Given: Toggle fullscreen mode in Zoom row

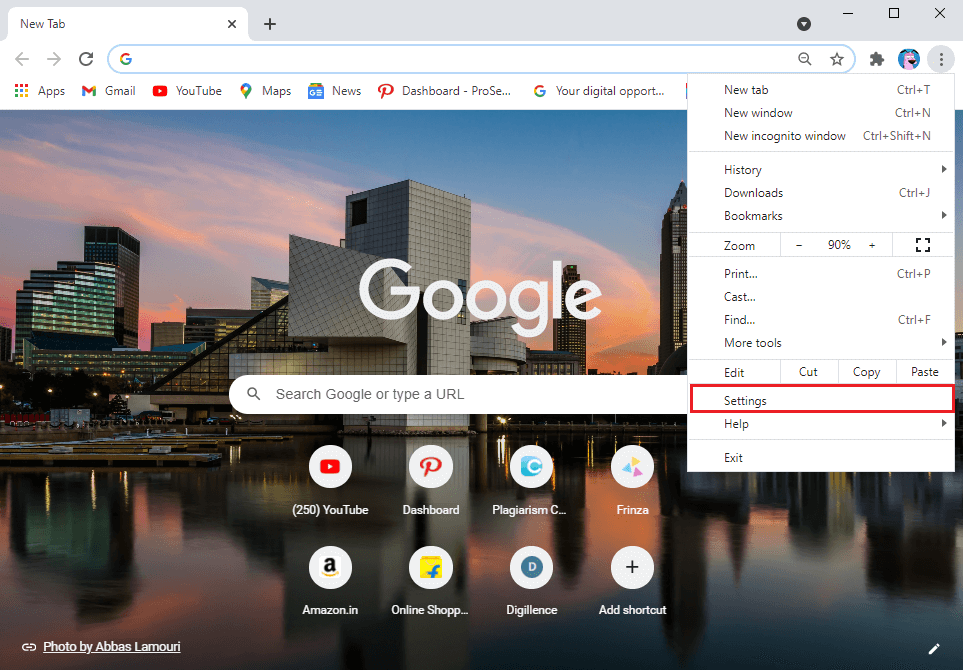Looking at the screenshot, I should click(x=922, y=245).
